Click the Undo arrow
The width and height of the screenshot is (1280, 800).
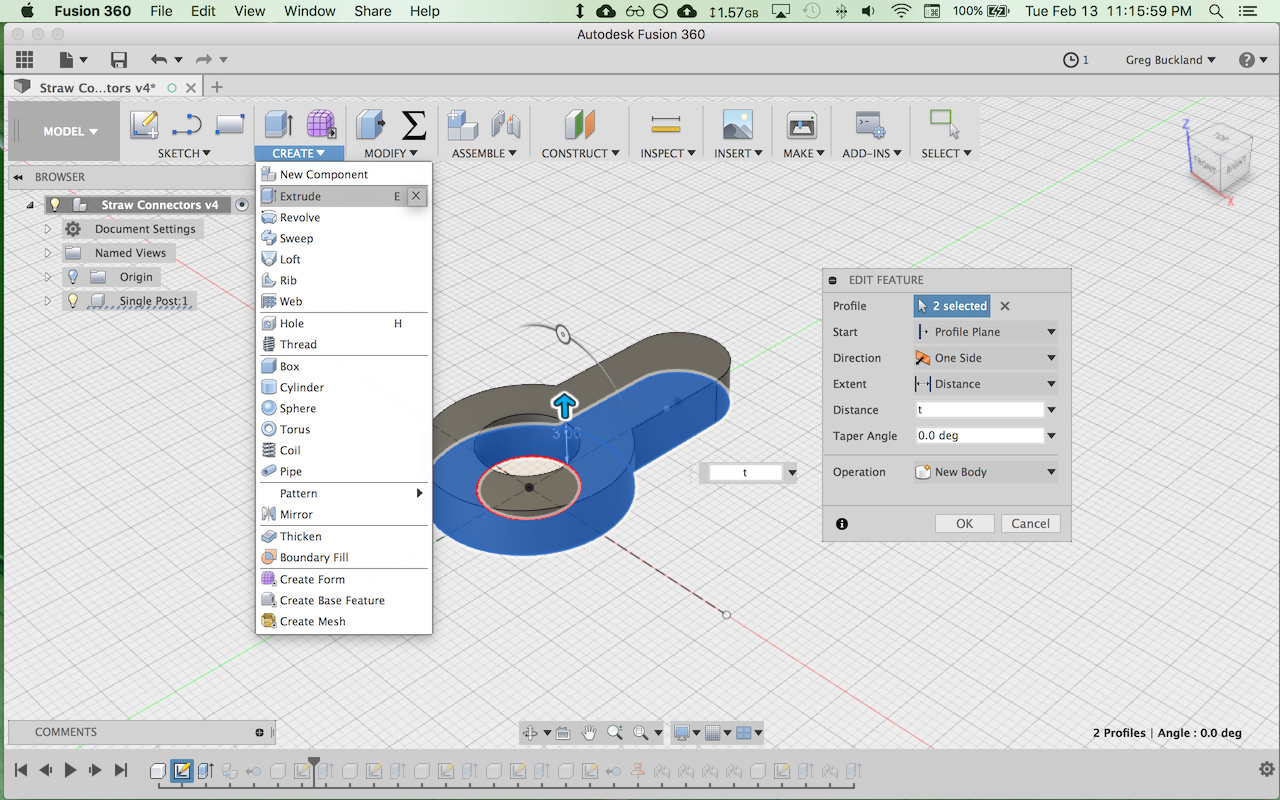(x=159, y=60)
